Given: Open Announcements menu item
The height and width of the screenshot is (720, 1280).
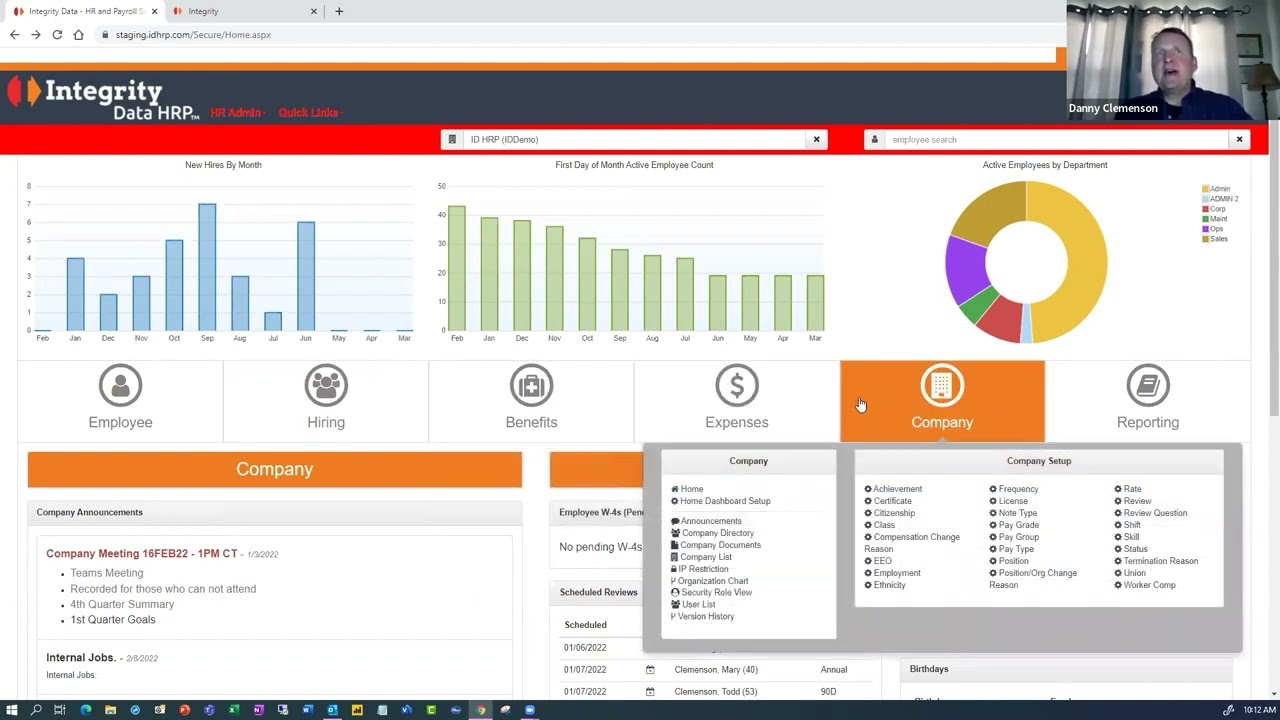Looking at the screenshot, I should (706, 521).
